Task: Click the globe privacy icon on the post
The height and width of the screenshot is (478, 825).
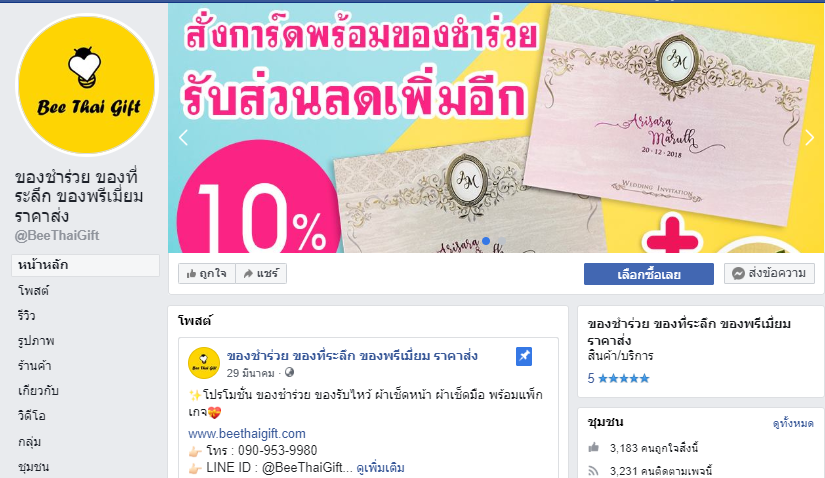Action: [289, 373]
